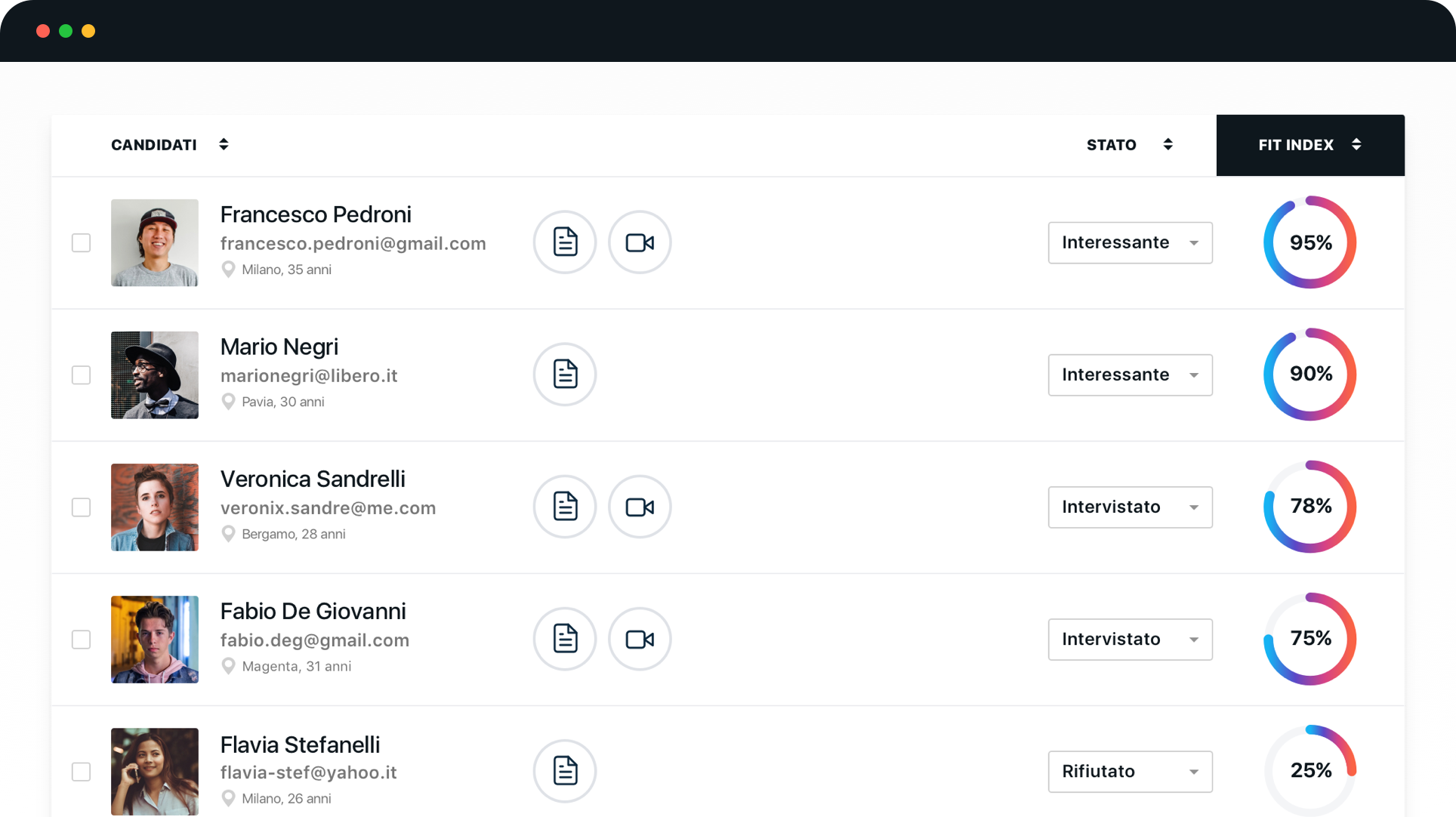The width and height of the screenshot is (1456, 817).
Task: Open Veronica Sandrelli's Intervistato status dropdown
Action: 1130,507
